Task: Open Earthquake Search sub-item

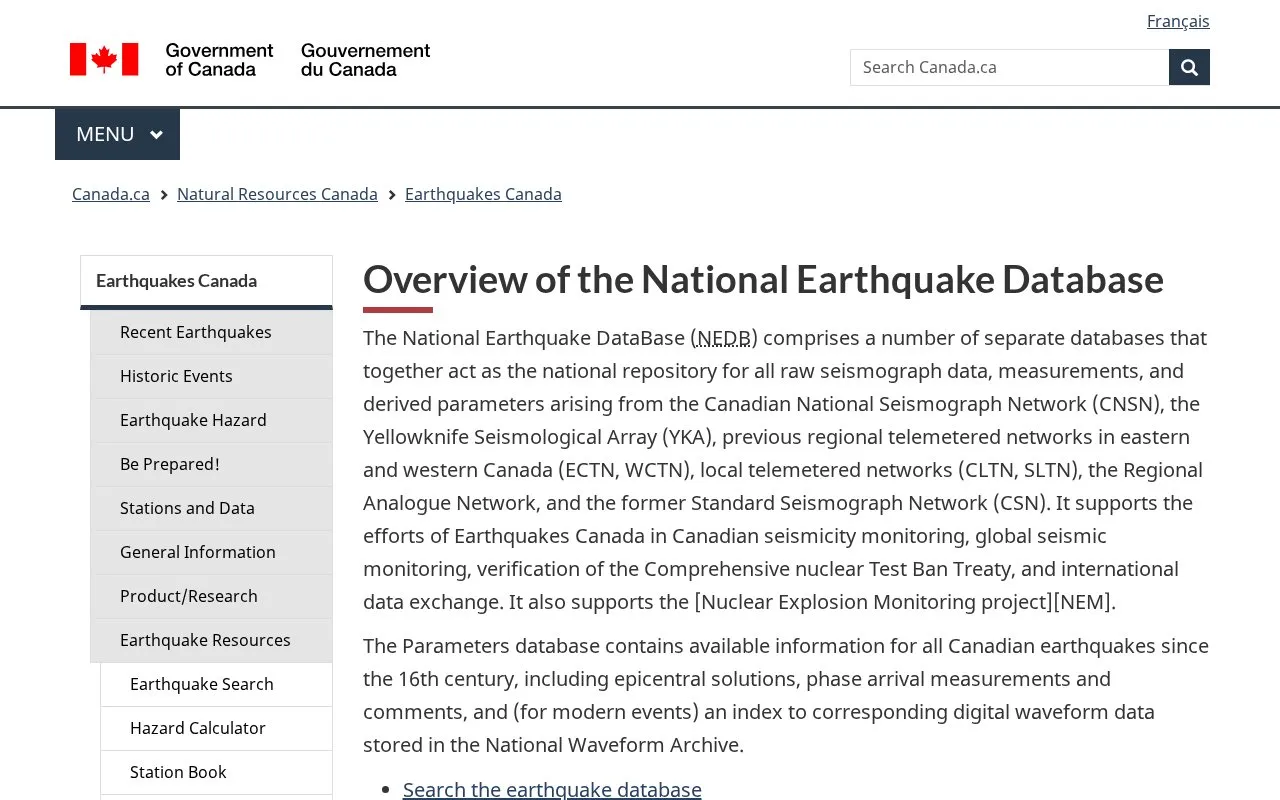Action: pos(216,684)
